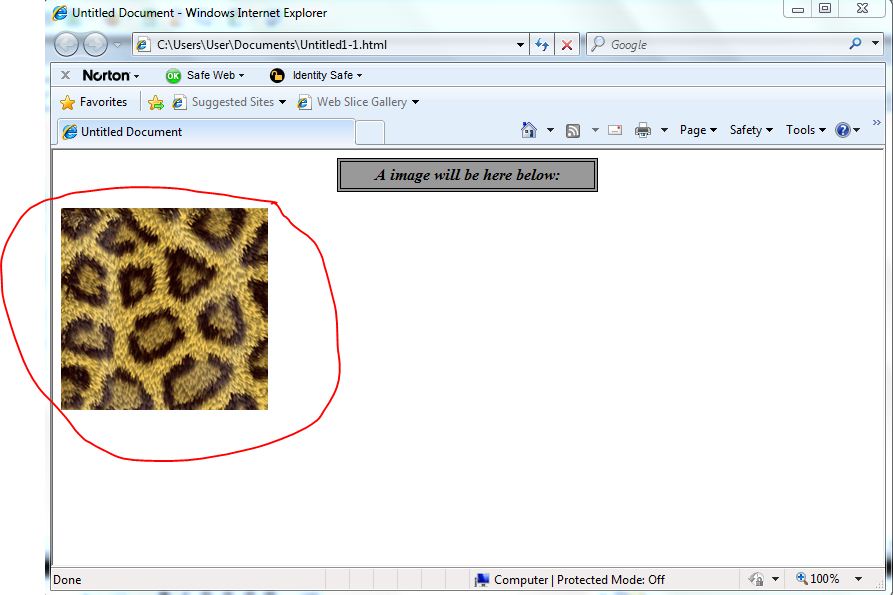
Task: Open the Norton Safe Web menu
Action: pos(205,74)
